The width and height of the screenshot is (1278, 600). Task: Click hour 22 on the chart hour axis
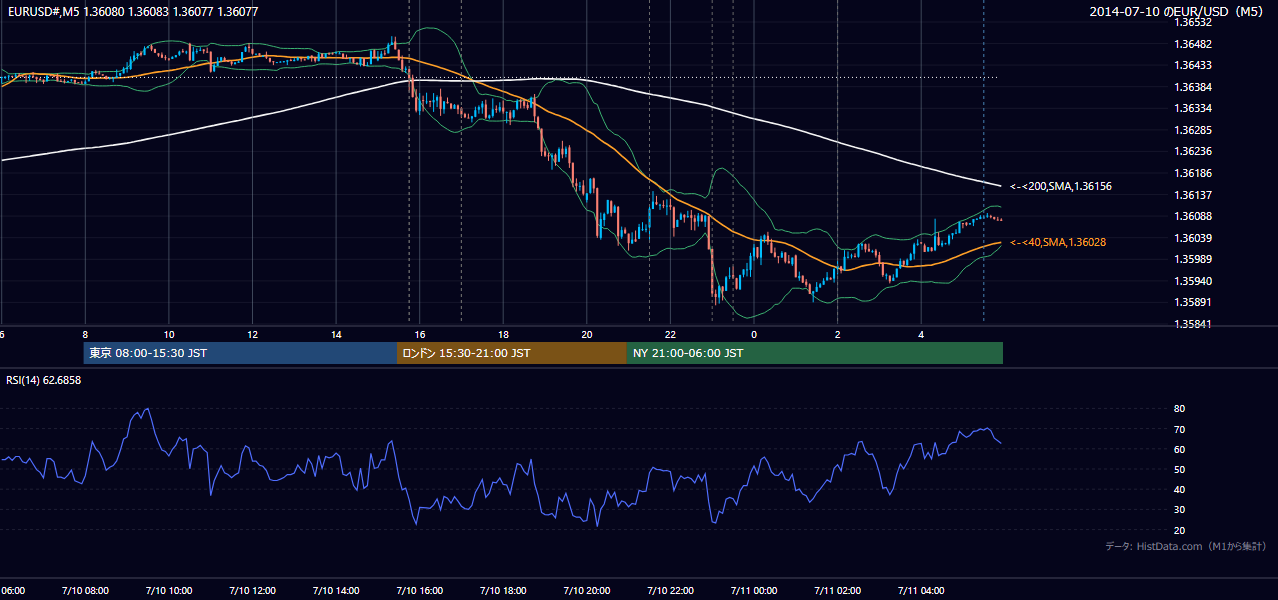pyautogui.click(x=670, y=334)
